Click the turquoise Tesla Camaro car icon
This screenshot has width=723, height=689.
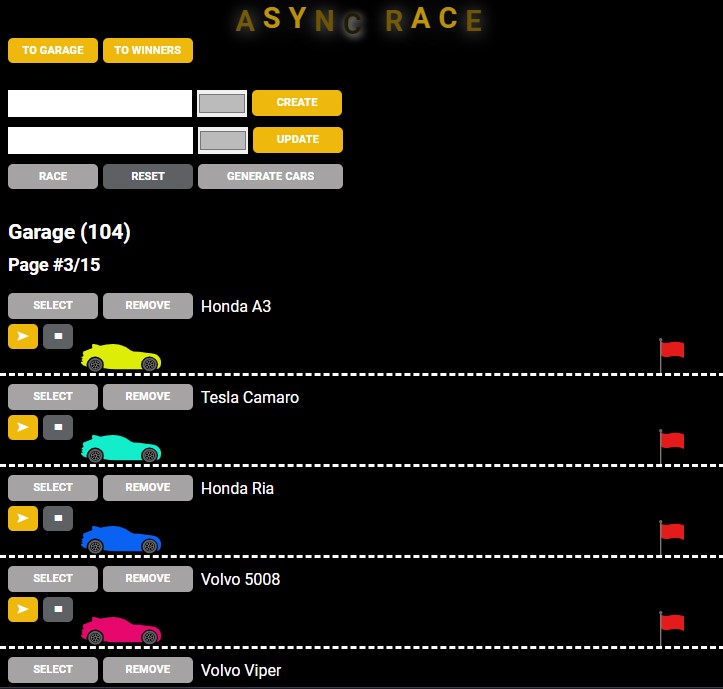[x=121, y=448]
